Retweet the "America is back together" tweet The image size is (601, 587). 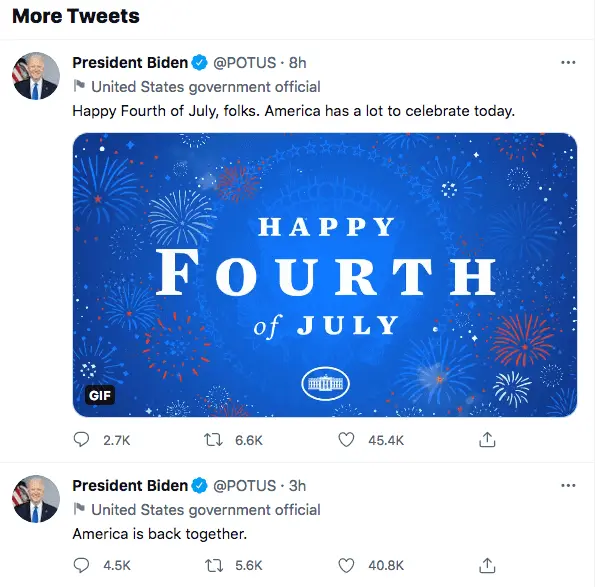(213, 565)
